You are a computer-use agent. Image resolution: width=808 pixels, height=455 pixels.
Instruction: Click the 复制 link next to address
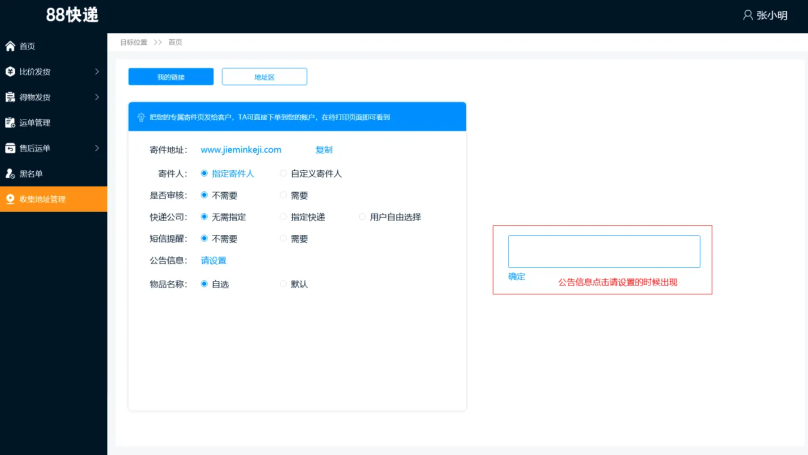pyautogui.click(x=323, y=150)
